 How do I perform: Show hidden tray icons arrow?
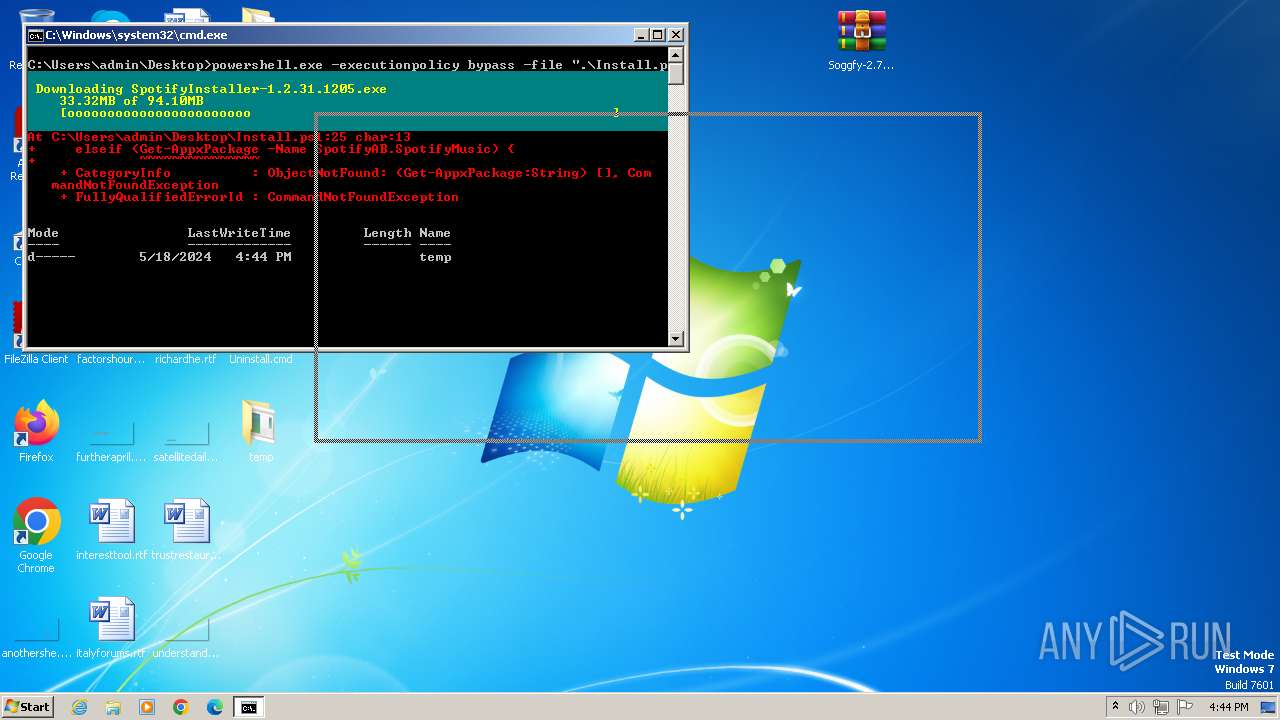pyautogui.click(x=1115, y=707)
